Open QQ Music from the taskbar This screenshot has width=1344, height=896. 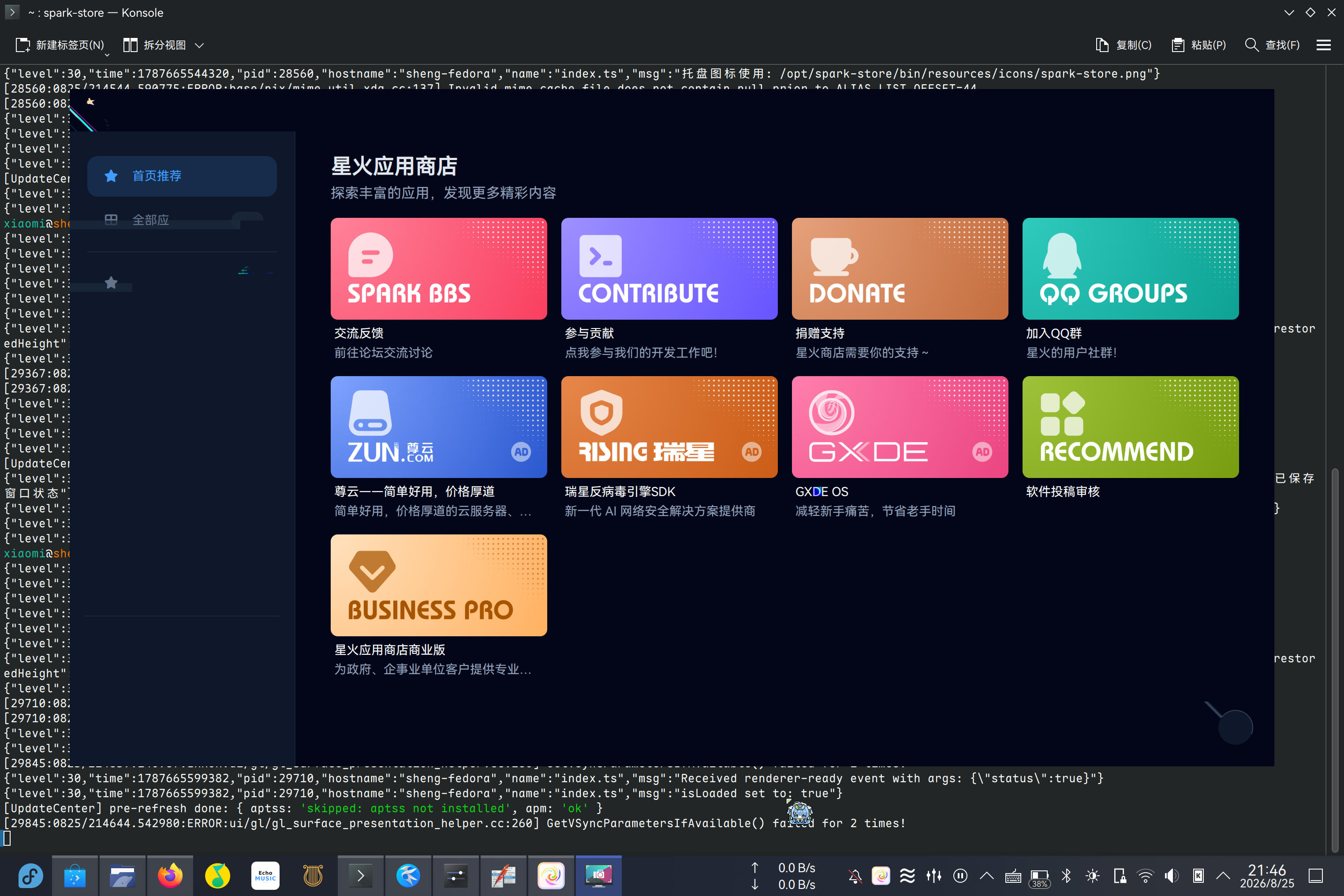tap(218, 875)
